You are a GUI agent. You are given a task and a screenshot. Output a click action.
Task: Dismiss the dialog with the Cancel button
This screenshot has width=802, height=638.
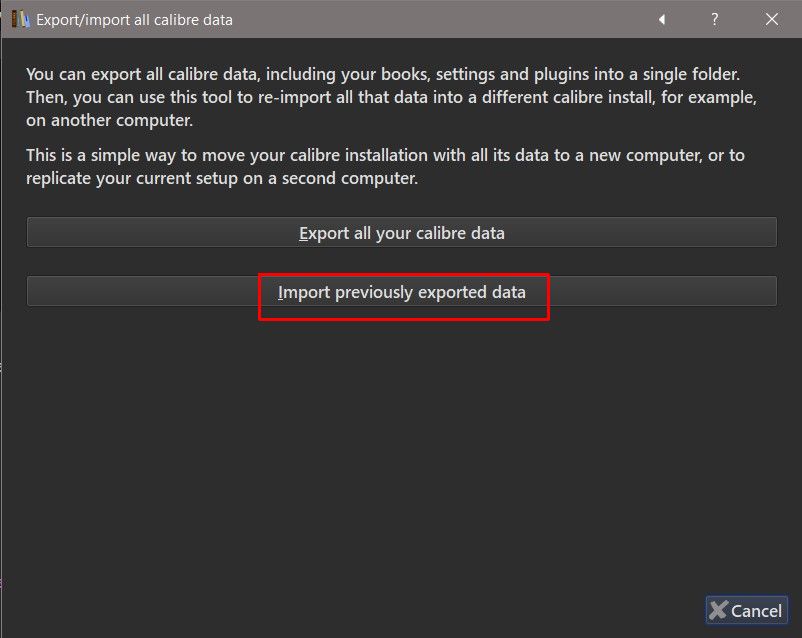(746, 610)
